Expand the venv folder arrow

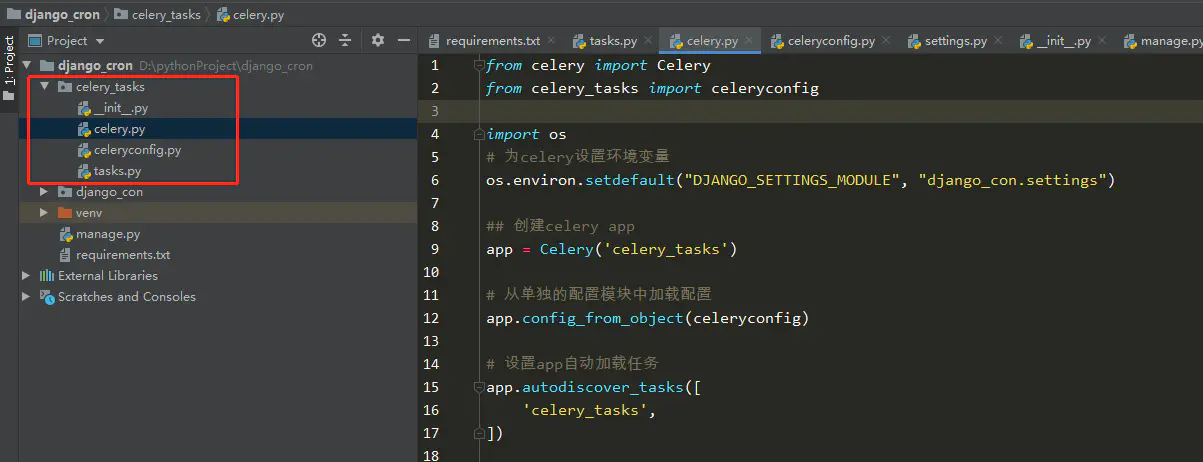click(44, 213)
